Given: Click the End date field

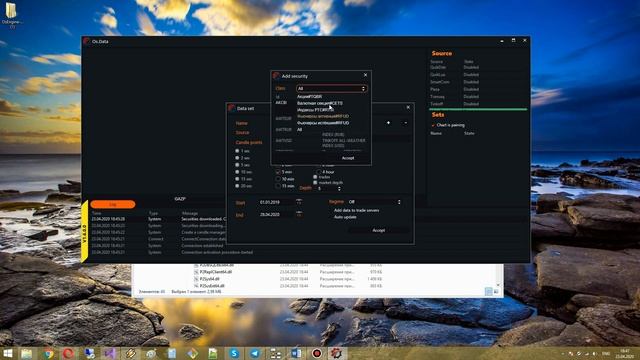Looking at the screenshot, I should (275, 215).
